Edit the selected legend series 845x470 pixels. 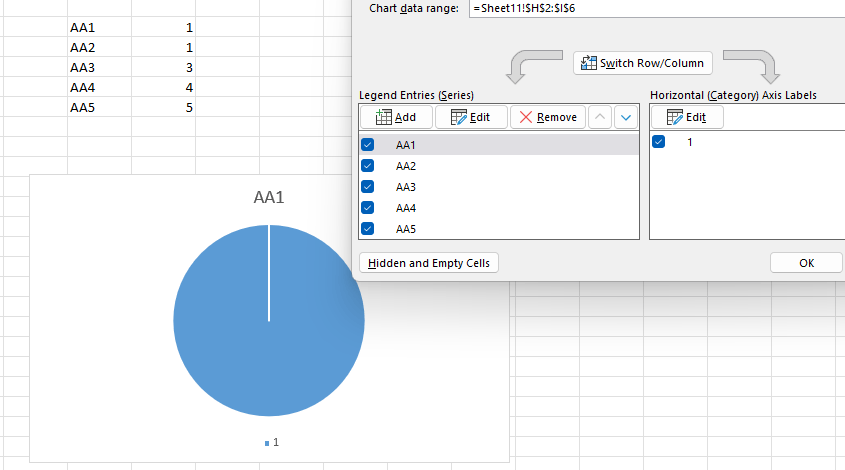(471, 117)
